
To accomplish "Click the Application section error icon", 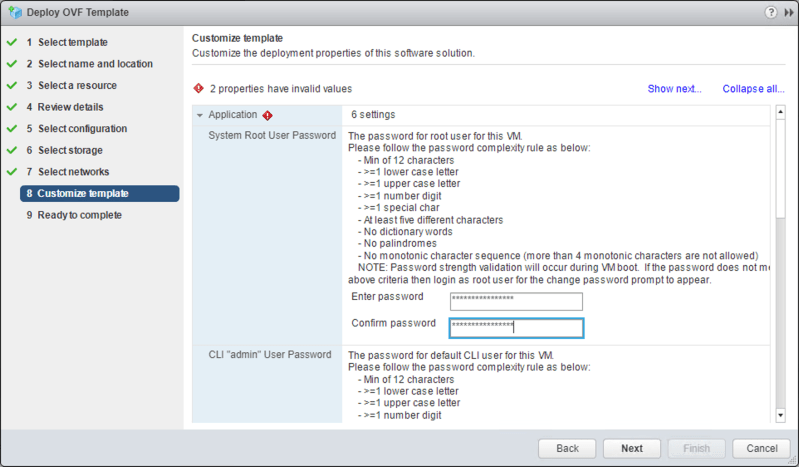I will point(268,115).
